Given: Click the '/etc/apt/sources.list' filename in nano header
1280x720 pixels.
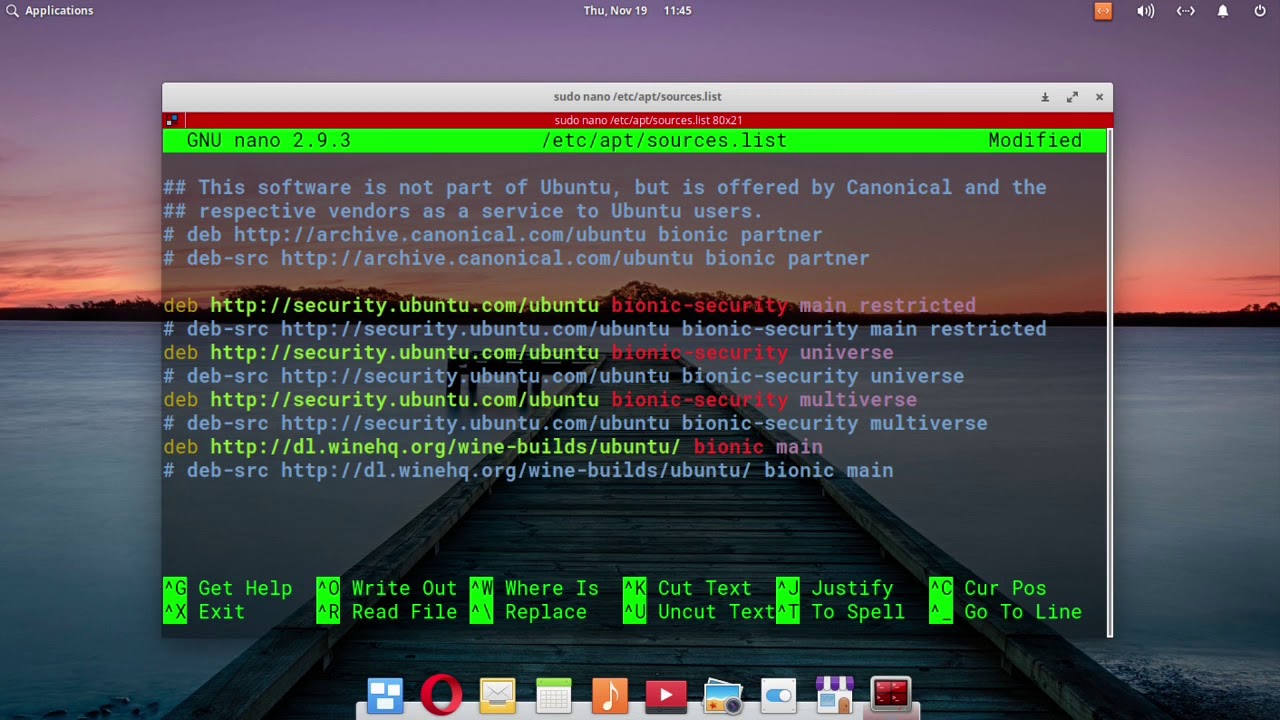Looking at the screenshot, I should tap(664, 141).
